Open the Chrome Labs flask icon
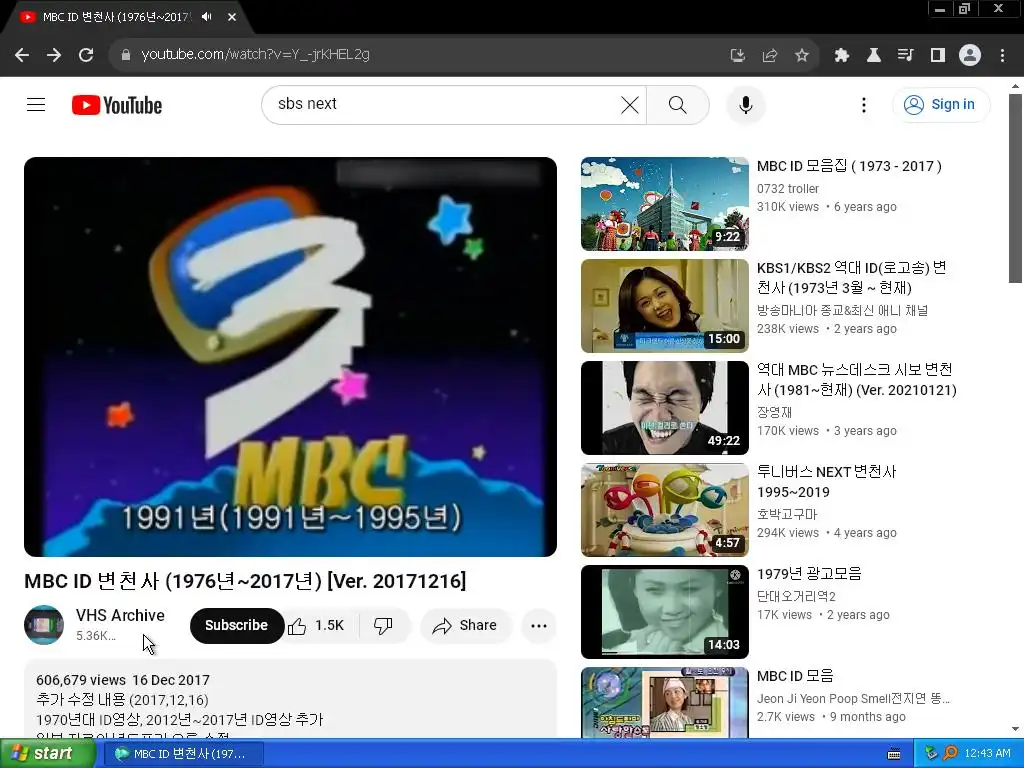 874,56
